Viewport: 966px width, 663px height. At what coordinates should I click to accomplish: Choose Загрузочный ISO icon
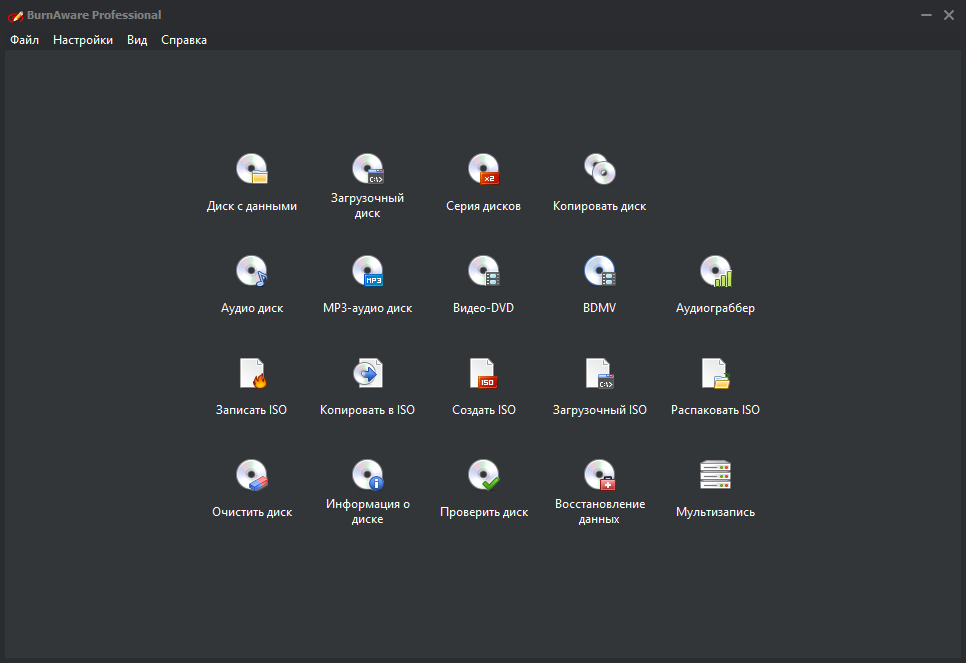tap(599, 373)
